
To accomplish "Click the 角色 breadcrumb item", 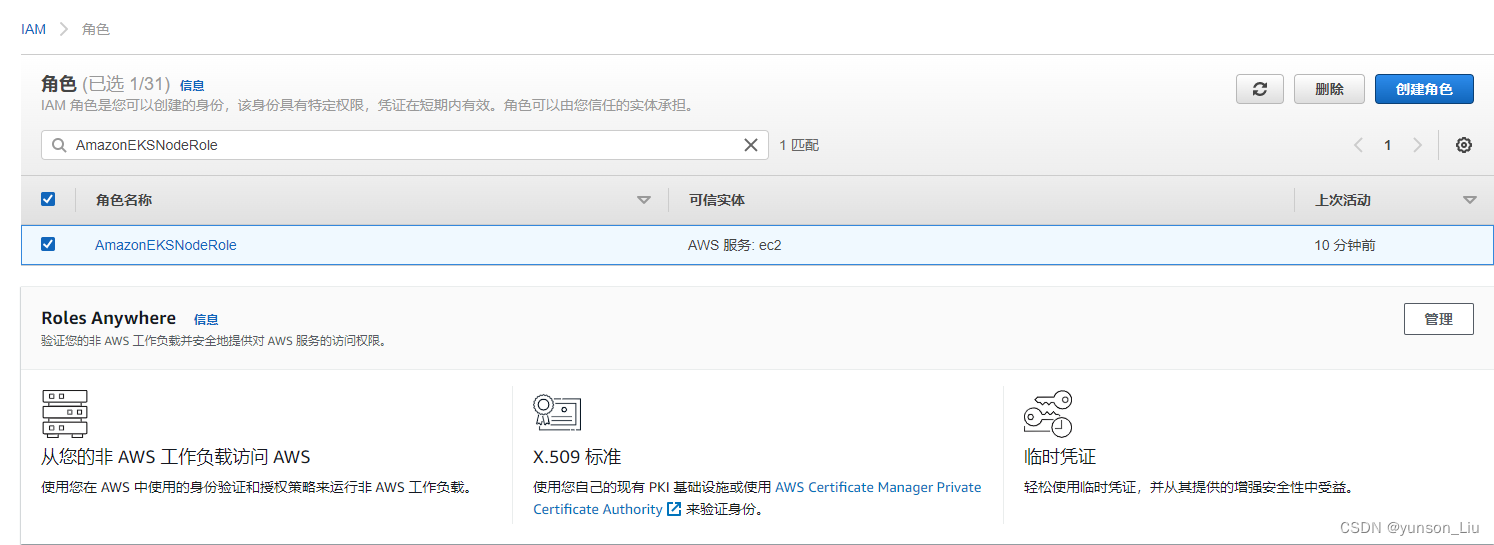I will (96, 29).
